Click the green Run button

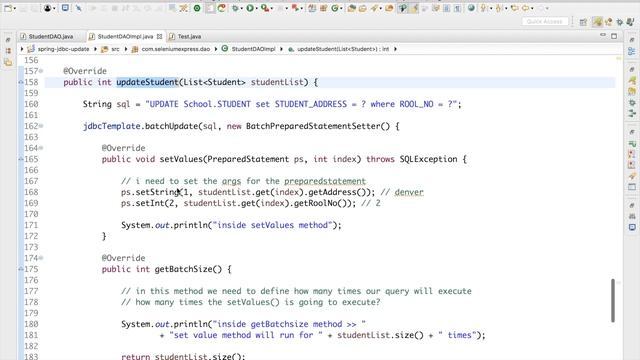coord(250,8)
